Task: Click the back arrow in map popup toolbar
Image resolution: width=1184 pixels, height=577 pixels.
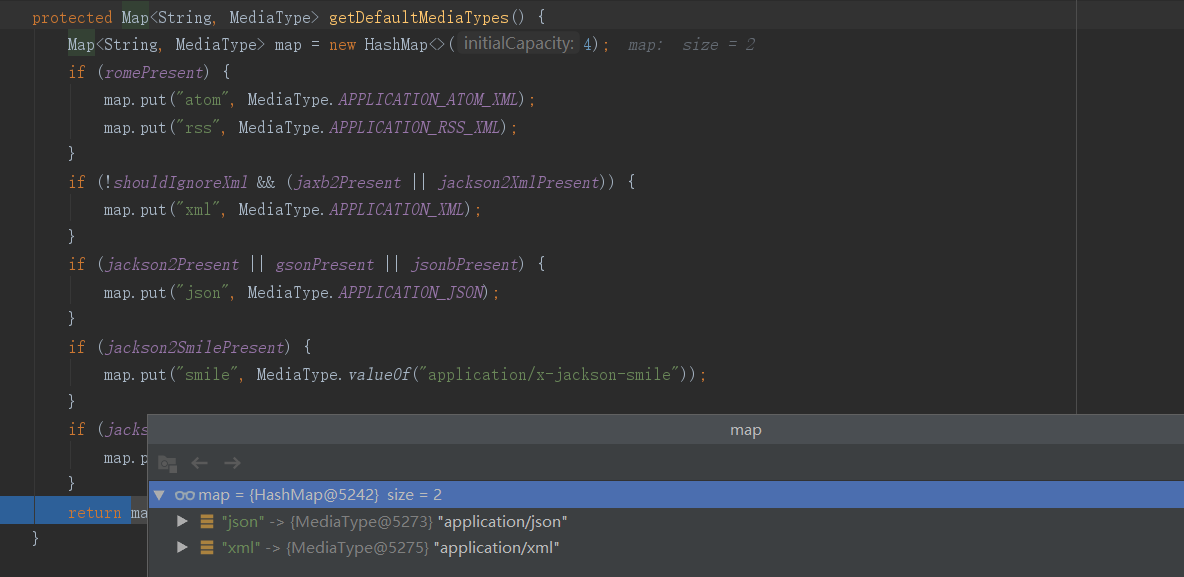Action: (199, 463)
